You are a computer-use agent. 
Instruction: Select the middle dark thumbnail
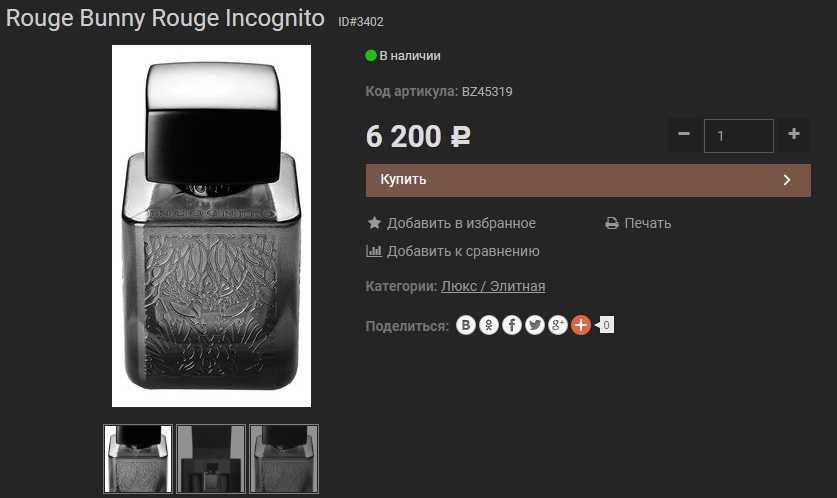(x=211, y=459)
